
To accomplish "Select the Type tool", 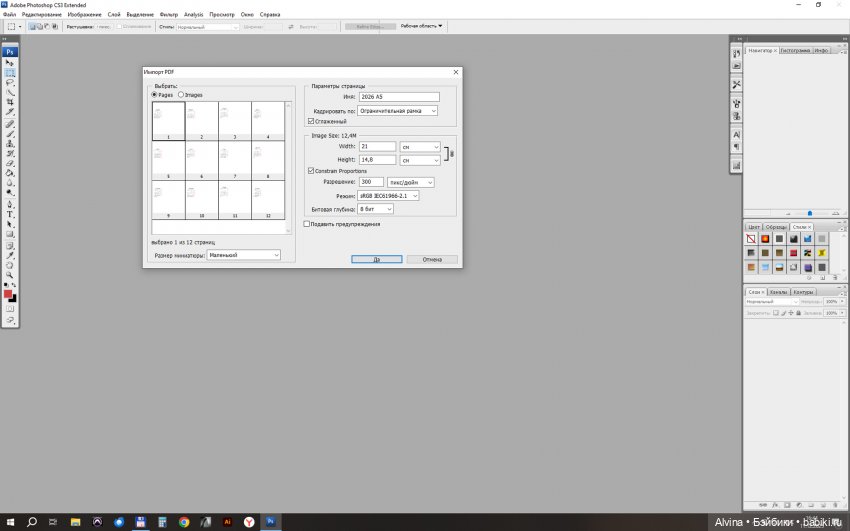I will click(11, 214).
